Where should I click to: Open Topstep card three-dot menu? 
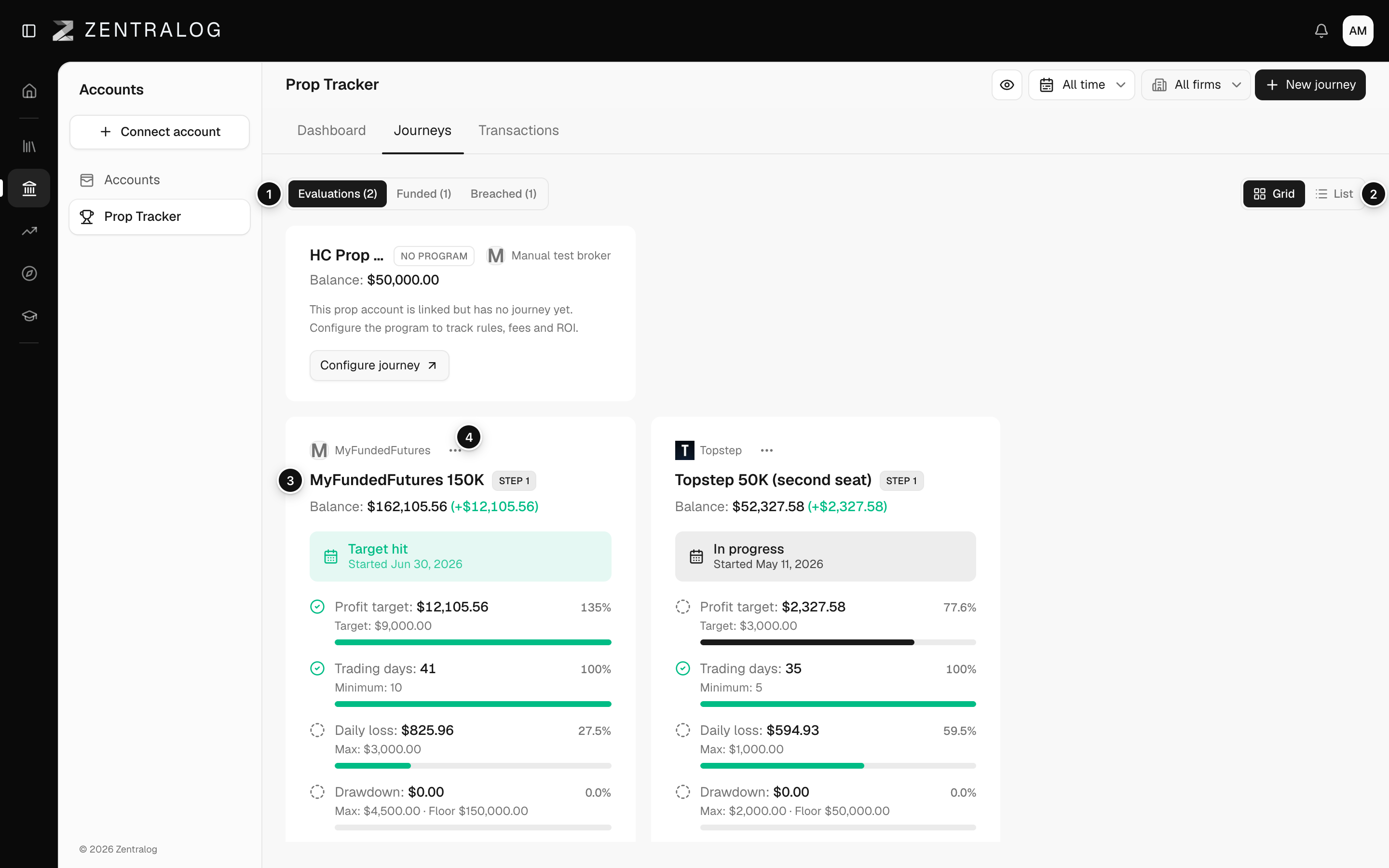[x=766, y=451]
